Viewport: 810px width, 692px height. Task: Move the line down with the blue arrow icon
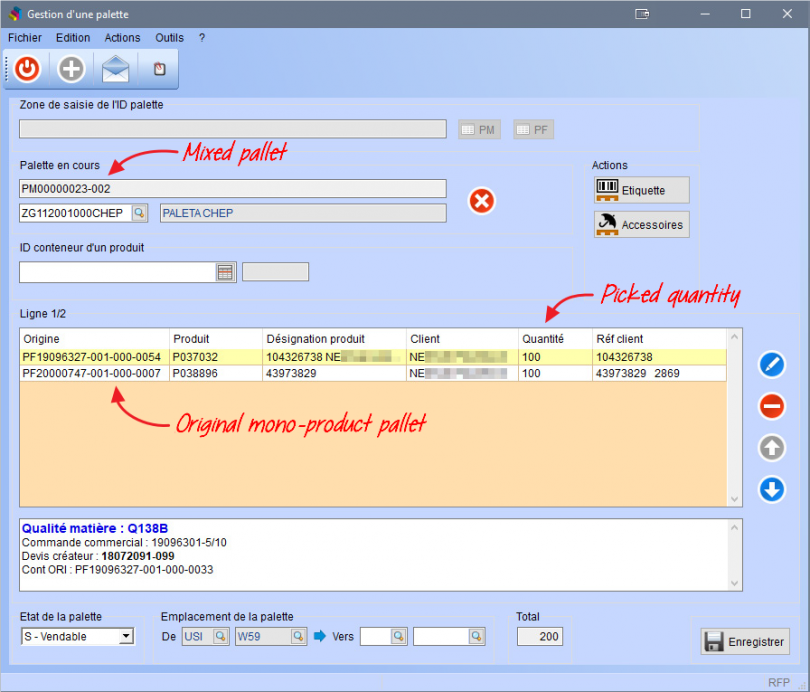pyautogui.click(x=771, y=490)
